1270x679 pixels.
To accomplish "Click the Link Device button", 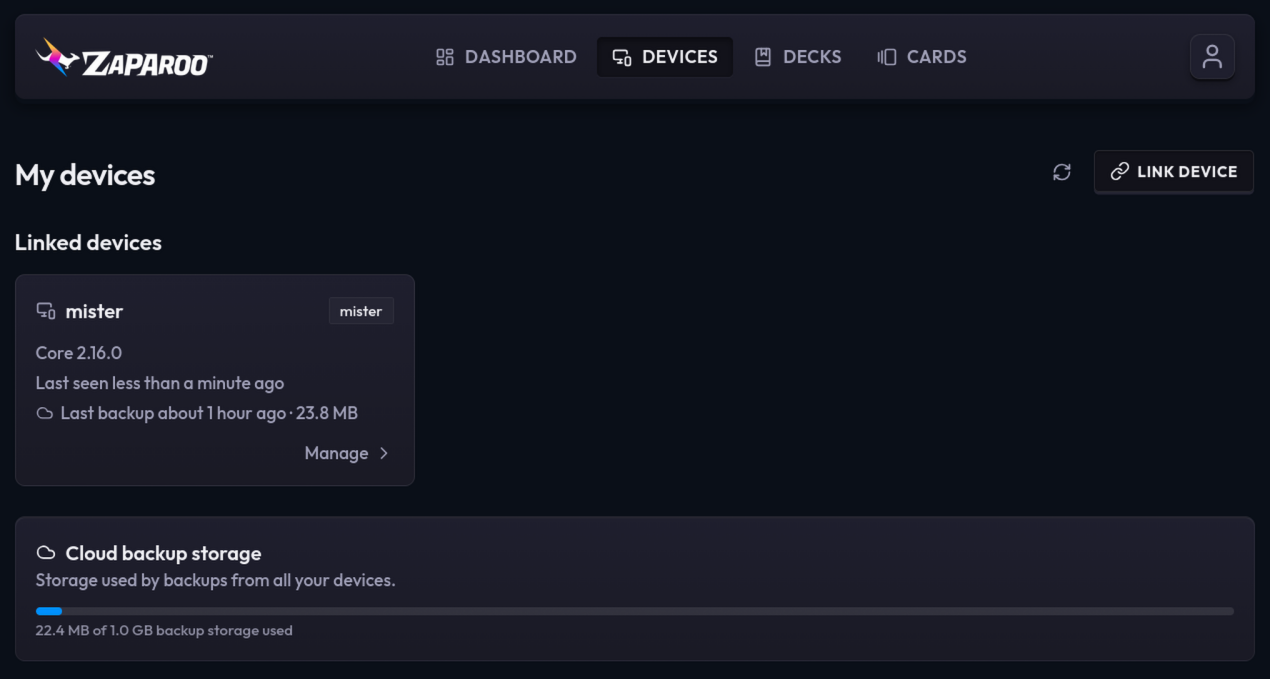I will tap(1173, 172).
